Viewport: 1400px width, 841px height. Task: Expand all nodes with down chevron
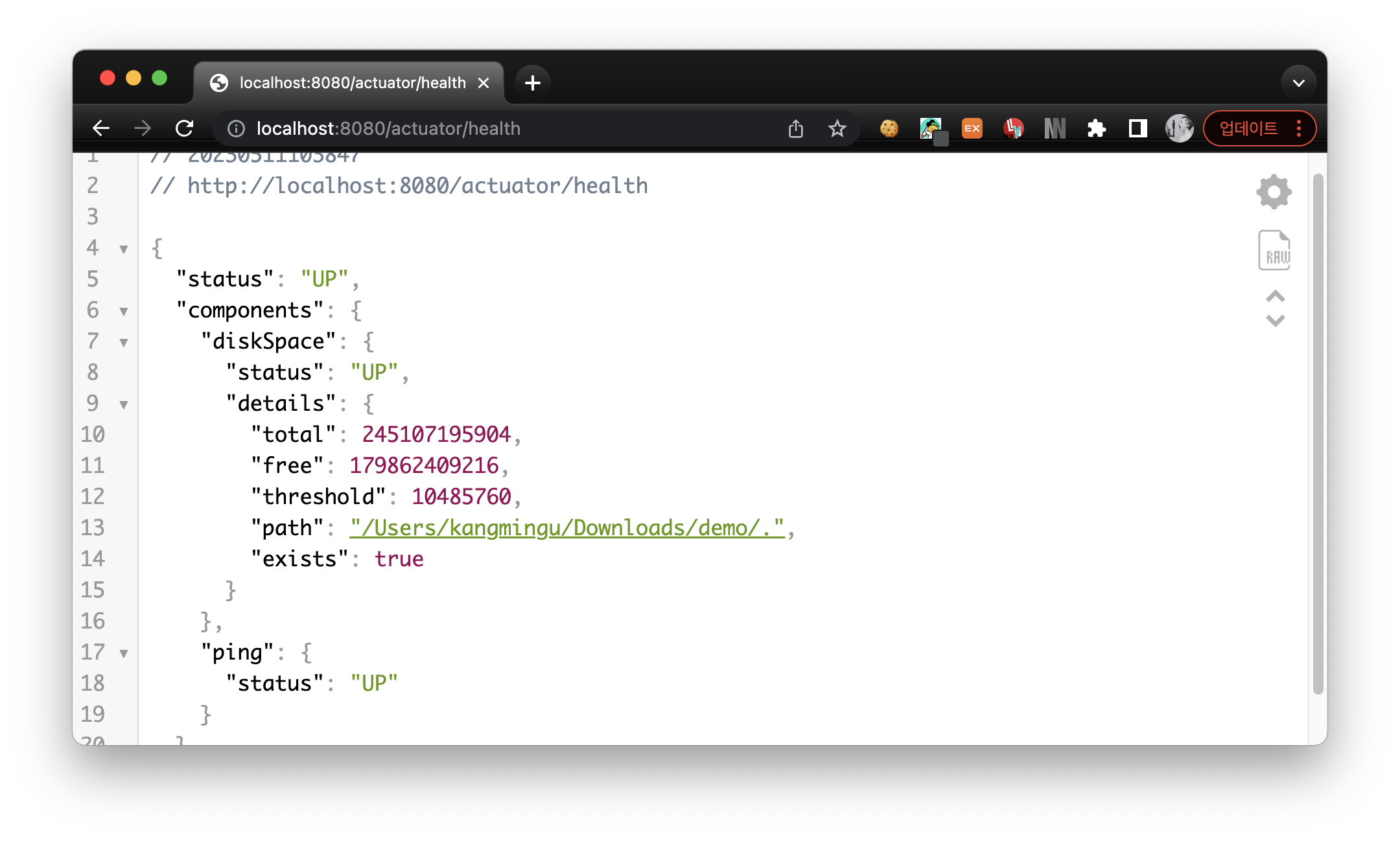point(1275,321)
